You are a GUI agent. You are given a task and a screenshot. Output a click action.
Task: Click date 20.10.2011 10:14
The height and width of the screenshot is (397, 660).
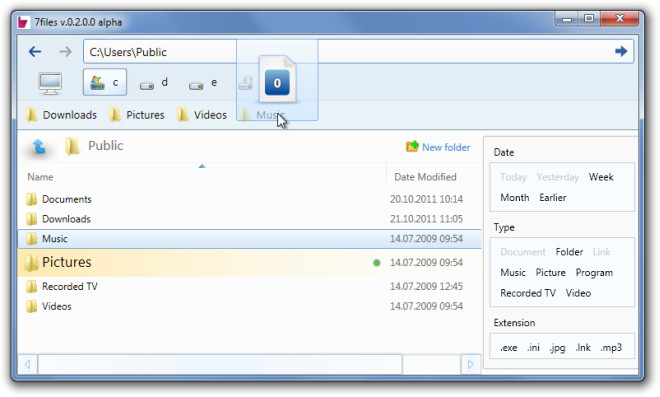coord(426,199)
